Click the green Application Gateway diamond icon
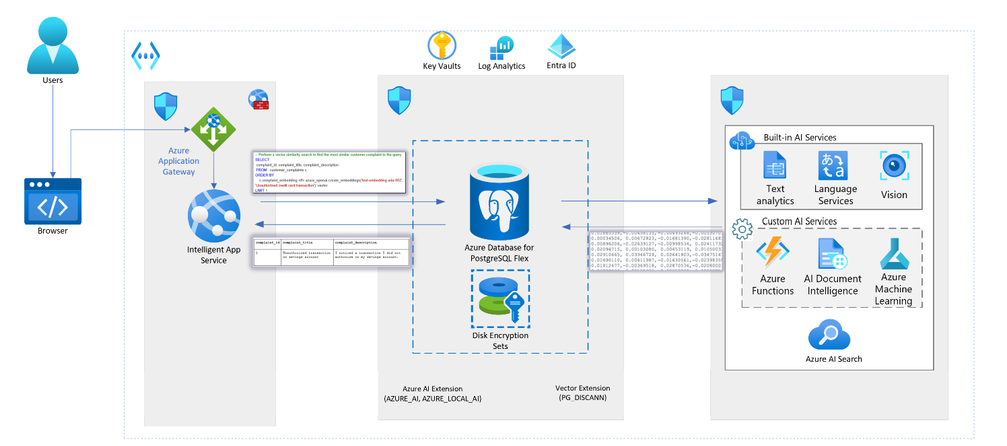The width and height of the screenshot is (1007, 446). [214, 130]
